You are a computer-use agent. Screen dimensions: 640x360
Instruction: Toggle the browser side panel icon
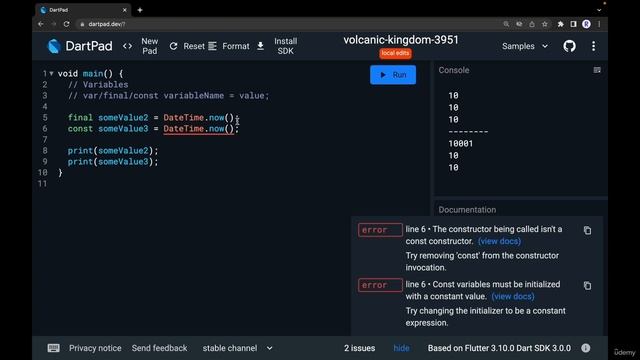pyautogui.click(x=573, y=24)
